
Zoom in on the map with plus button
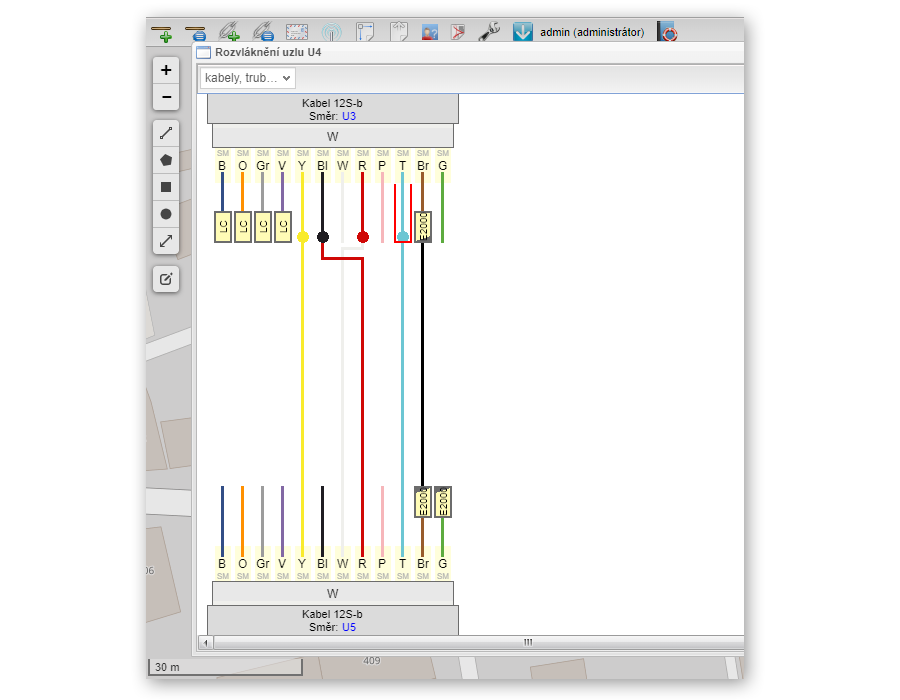(x=166, y=70)
